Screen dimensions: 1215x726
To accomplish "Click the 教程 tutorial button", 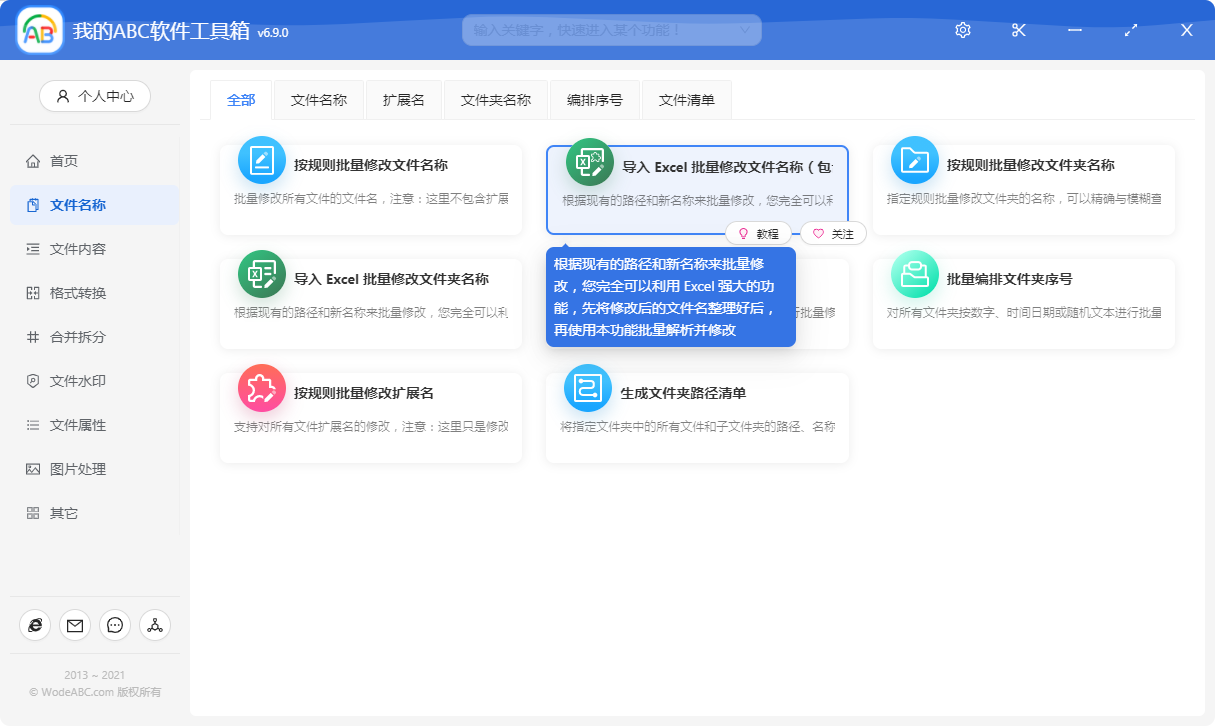I will tap(758, 233).
